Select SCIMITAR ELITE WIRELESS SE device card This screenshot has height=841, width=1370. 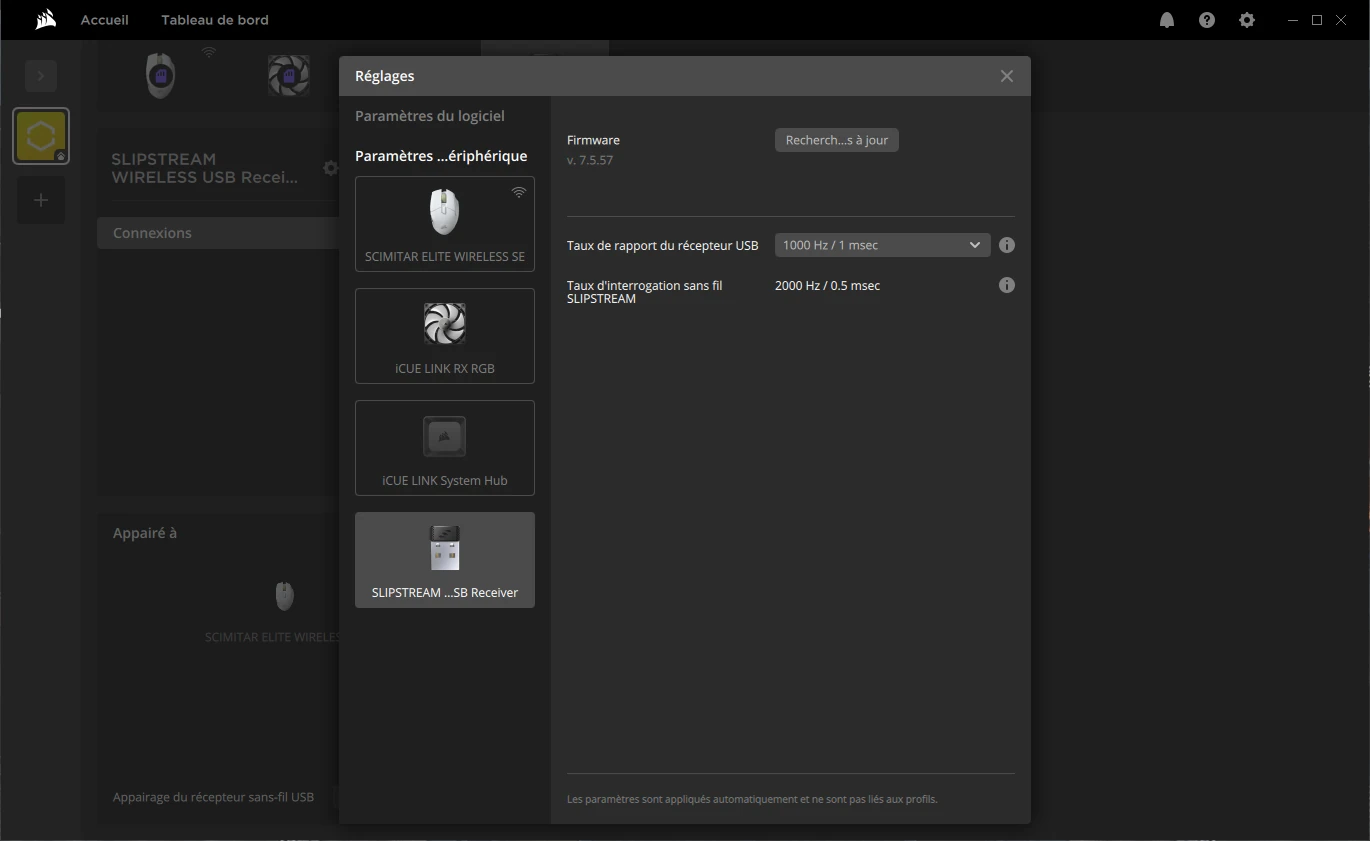pyautogui.click(x=445, y=224)
